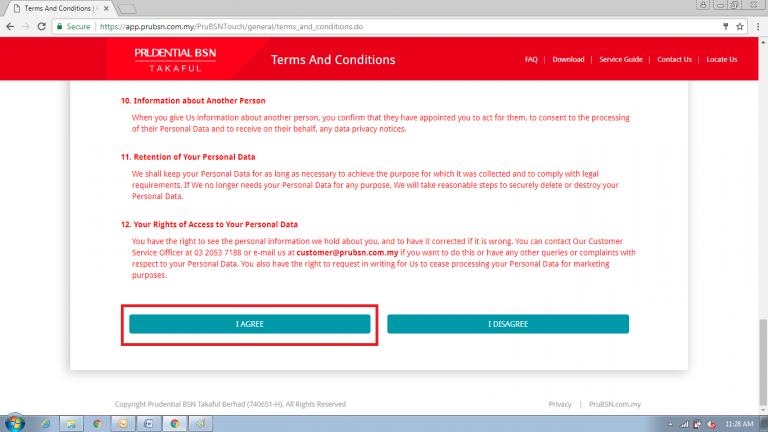The image size is (768, 432).
Task: Bookmark this page with the star icon
Action: pos(739,26)
